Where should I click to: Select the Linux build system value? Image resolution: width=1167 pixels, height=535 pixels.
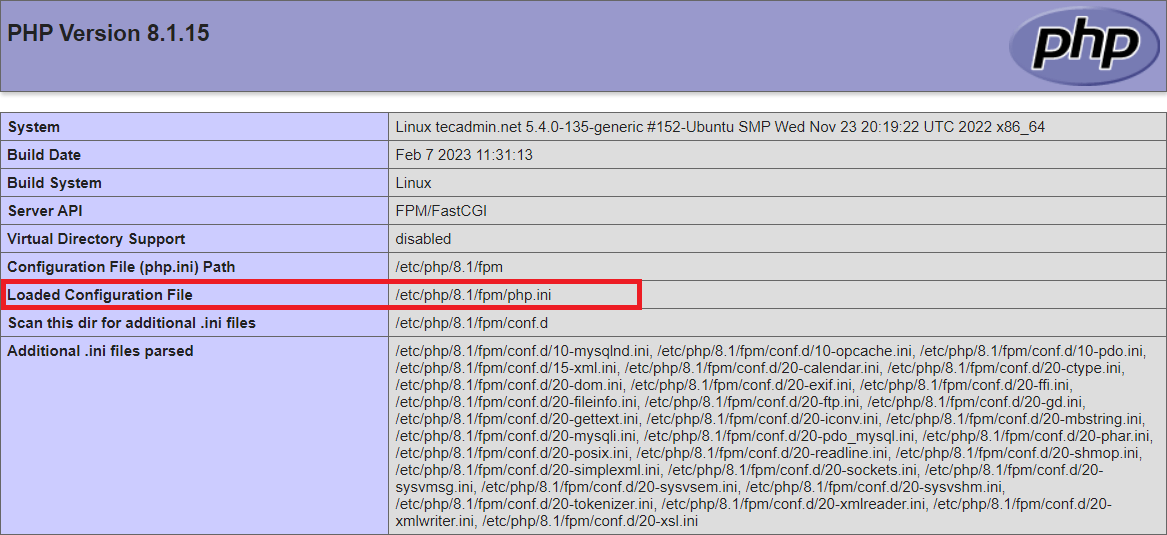tap(414, 183)
